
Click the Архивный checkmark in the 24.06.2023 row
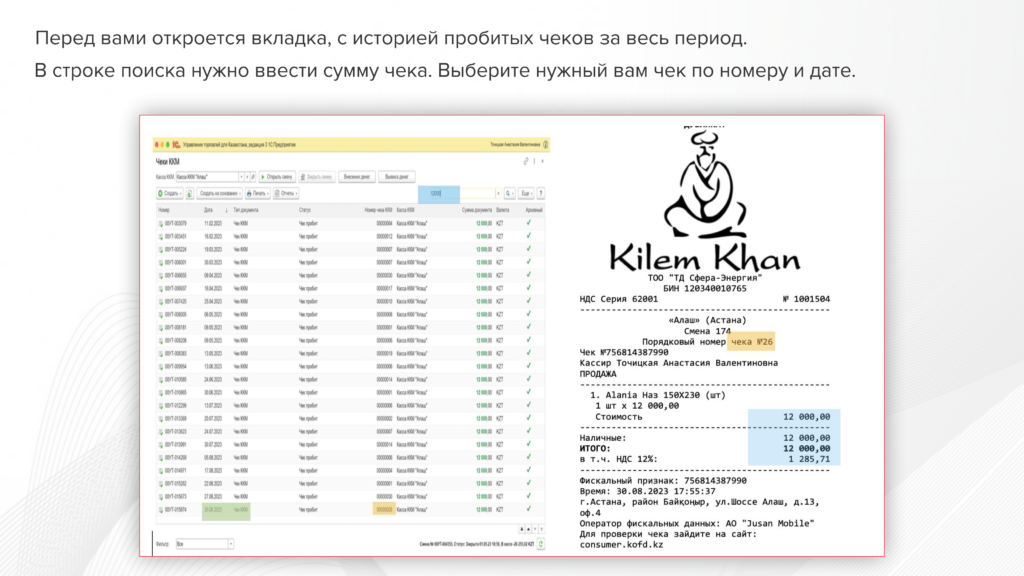click(528, 379)
